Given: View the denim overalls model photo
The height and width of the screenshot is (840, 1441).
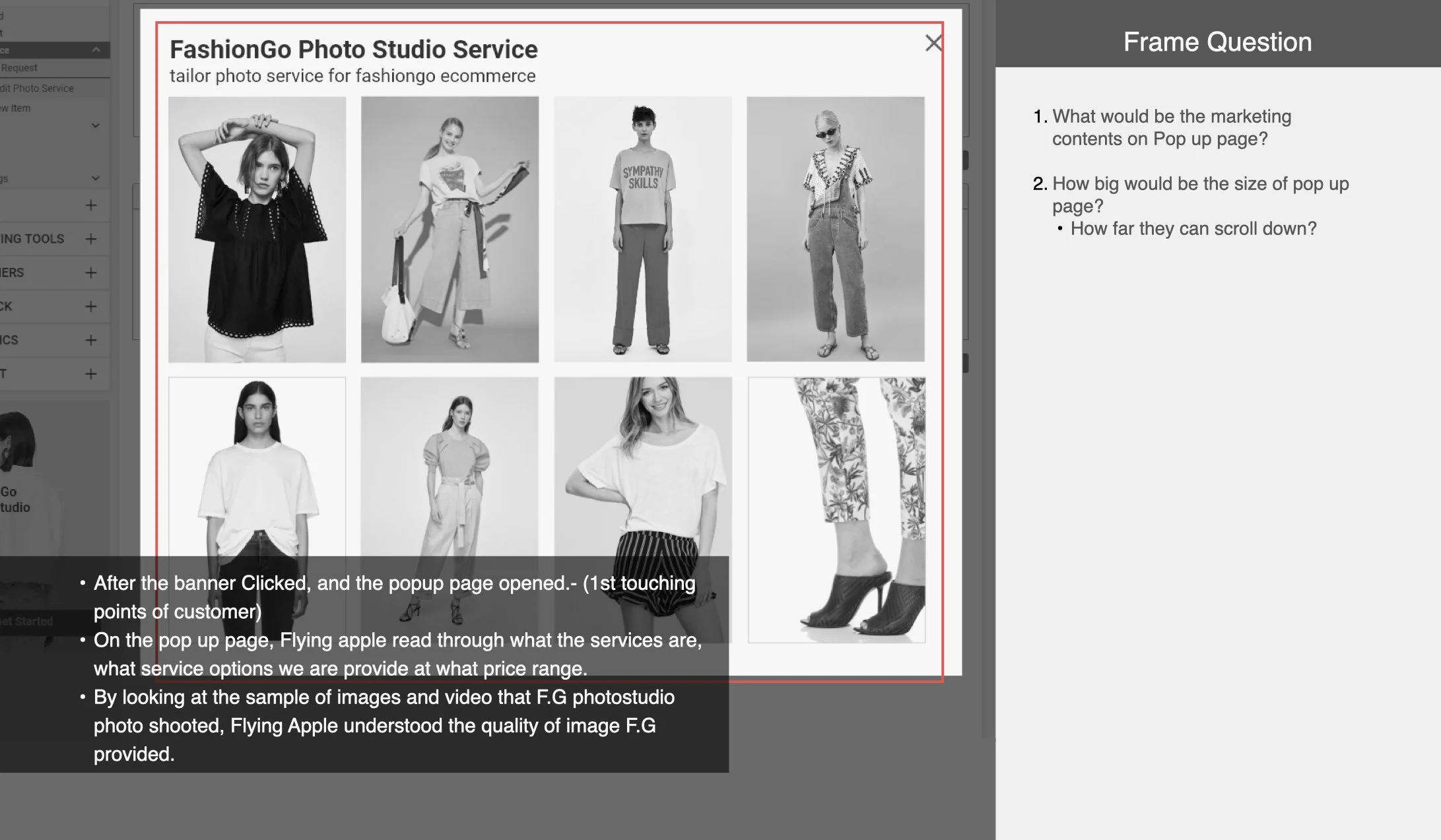Looking at the screenshot, I should (x=835, y=229).
